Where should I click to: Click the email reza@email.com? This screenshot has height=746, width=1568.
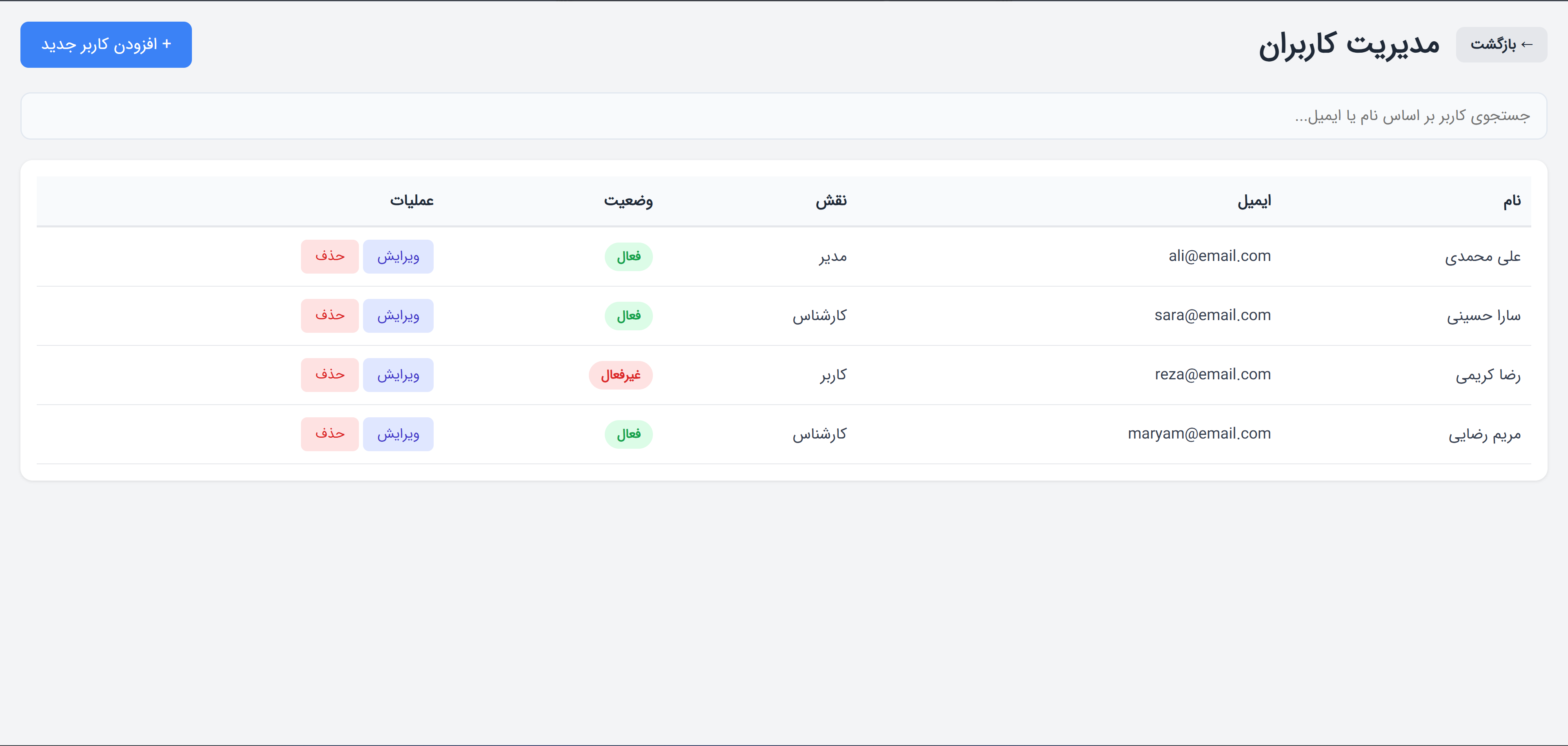(1213, 374)
